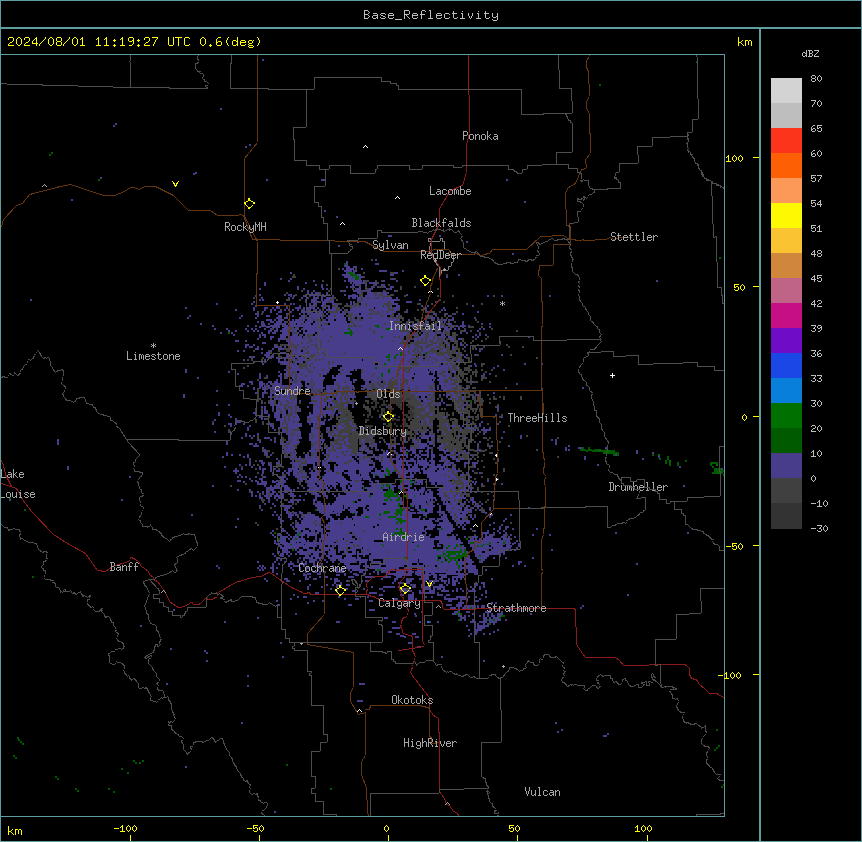Click the Limestone label

click(x=153, y=356)
